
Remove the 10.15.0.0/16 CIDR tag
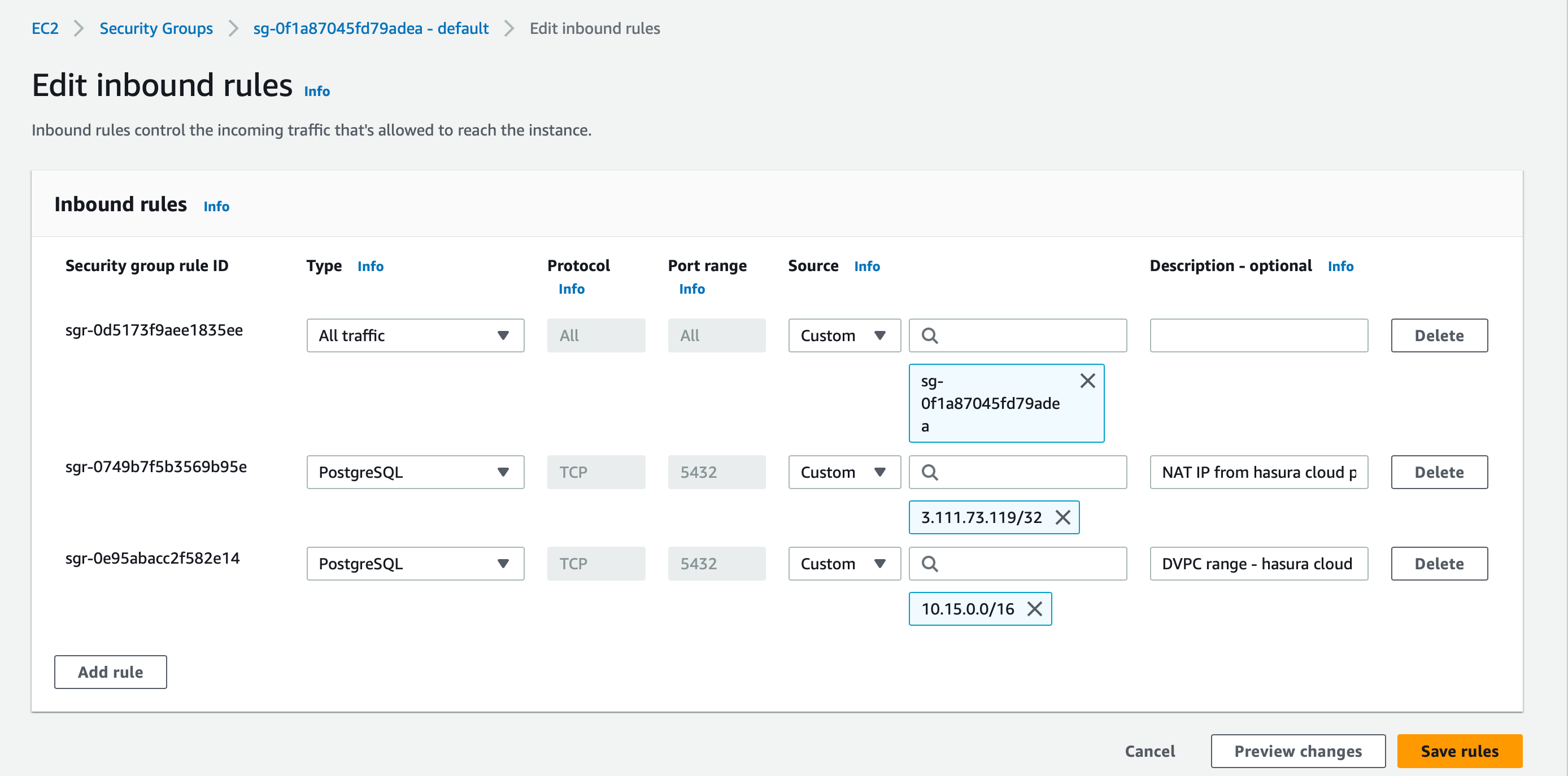point(1034,608)
